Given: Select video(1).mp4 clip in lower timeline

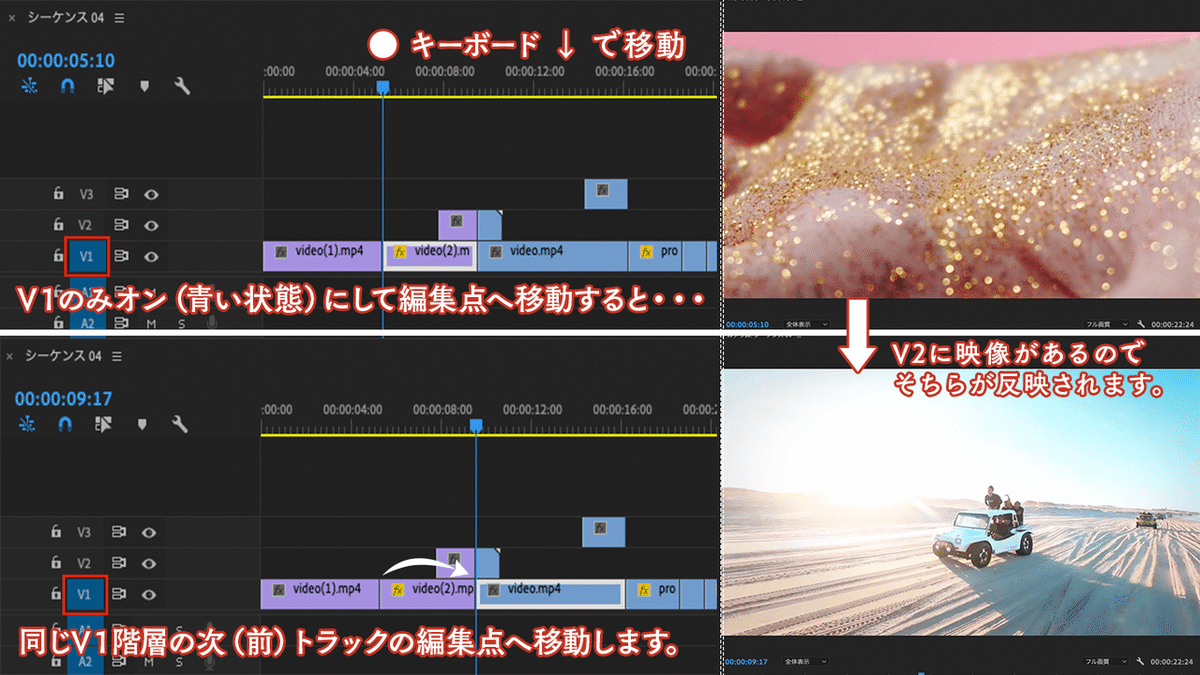Looking at the screenshot, I should tap(320, 594).
